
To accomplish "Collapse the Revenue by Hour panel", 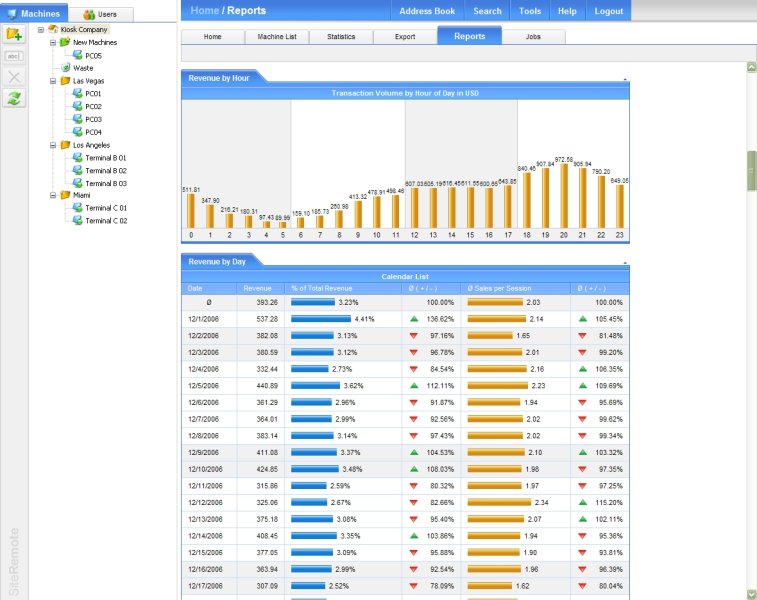I will [x=625, y=77].
